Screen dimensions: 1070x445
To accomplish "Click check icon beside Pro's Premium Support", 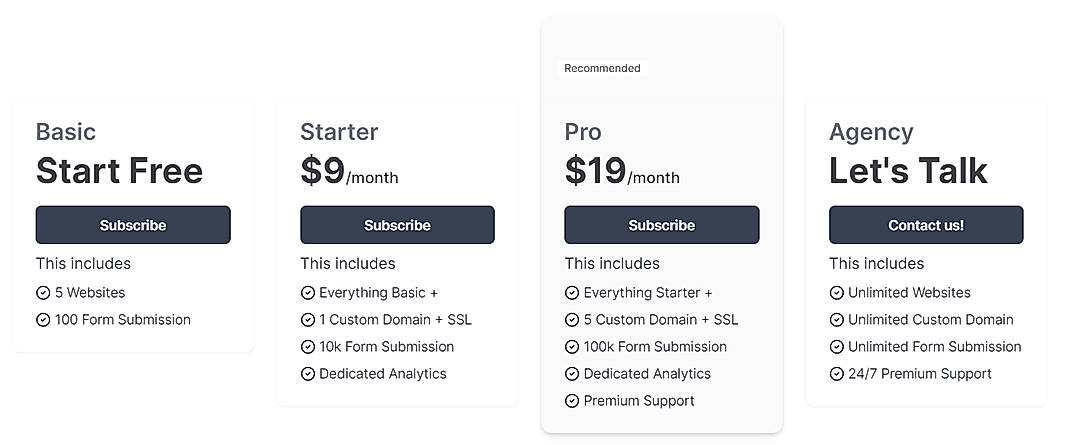I will (x=572, y=401).
